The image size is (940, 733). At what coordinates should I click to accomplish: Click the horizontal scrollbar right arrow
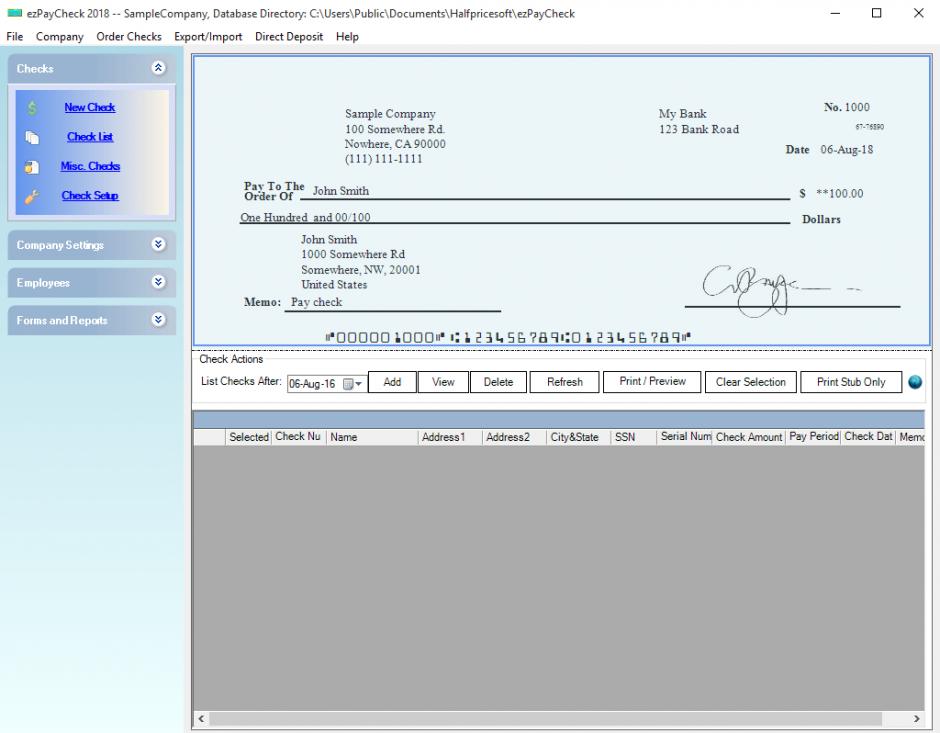(x=917, y=719)
